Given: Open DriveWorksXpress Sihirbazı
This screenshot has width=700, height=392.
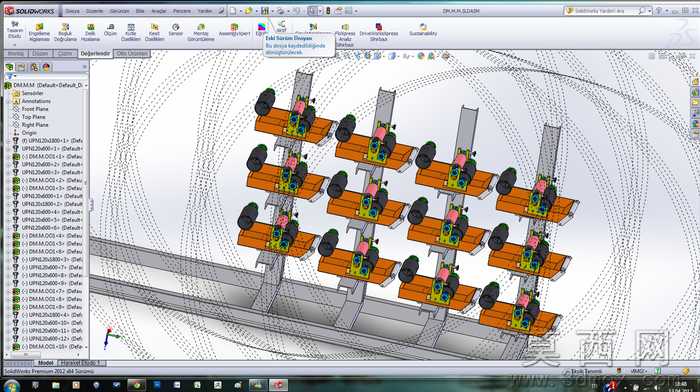Looking at the screenshot, I should pyautogui.click(x=379, y=33).
